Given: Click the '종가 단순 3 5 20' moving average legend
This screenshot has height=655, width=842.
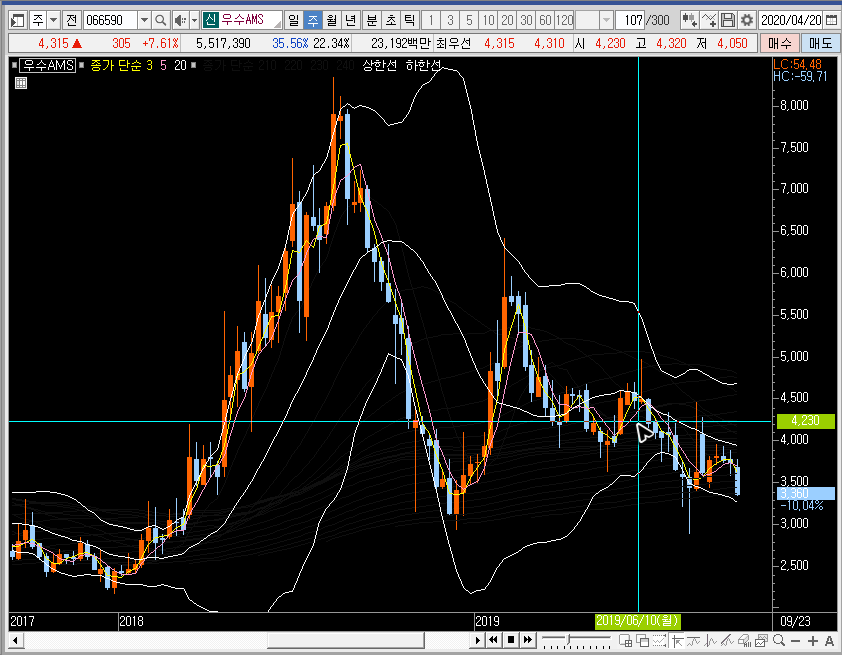Looking at the screenshot, I should click(x=138, y=65).
